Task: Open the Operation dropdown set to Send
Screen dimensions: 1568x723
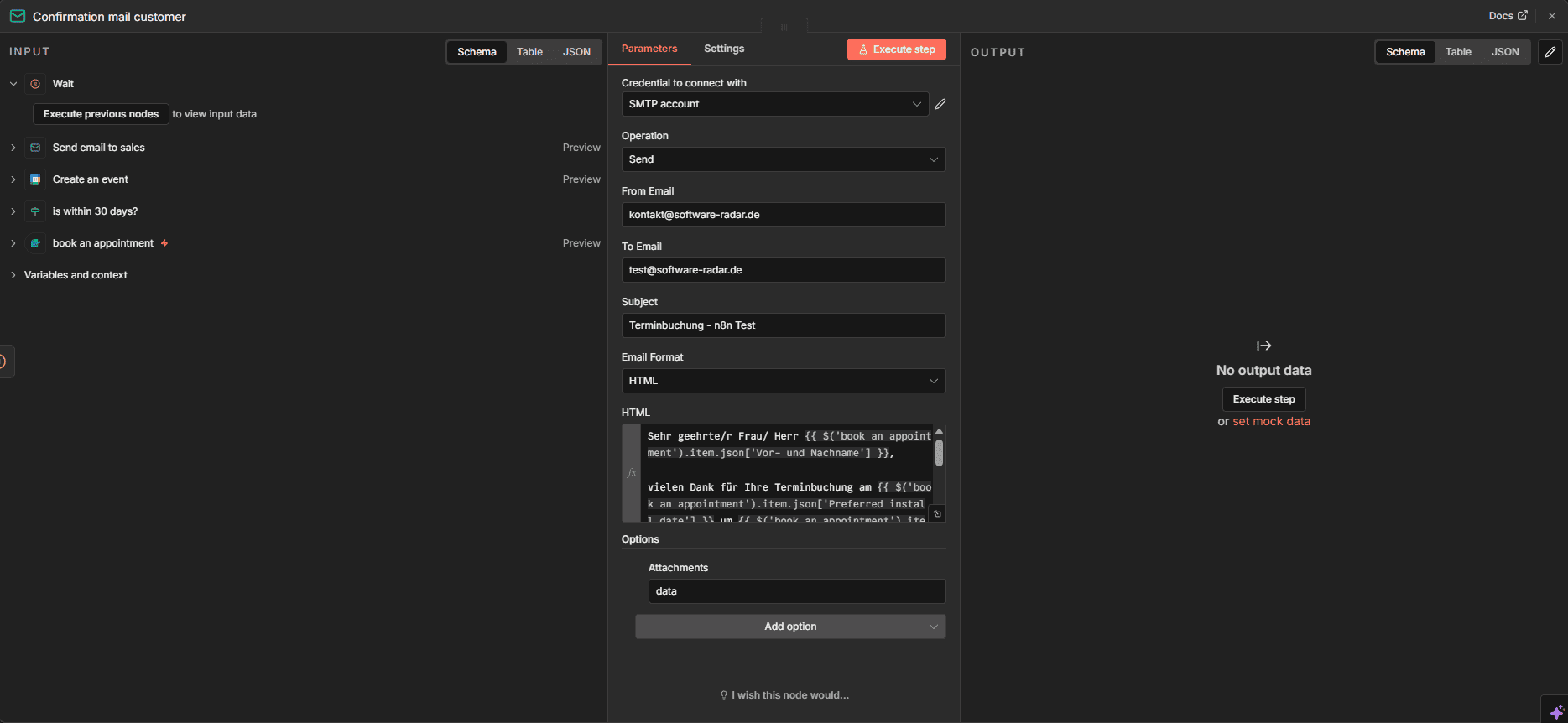Action: (x=783, y=159)
